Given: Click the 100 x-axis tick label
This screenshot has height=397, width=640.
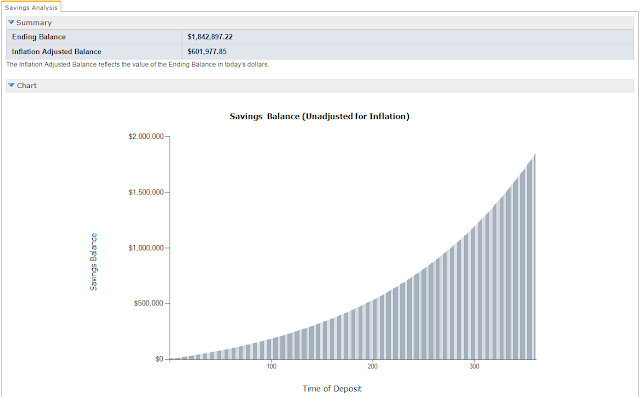Looking at the screenshot, I should (271, 366).
